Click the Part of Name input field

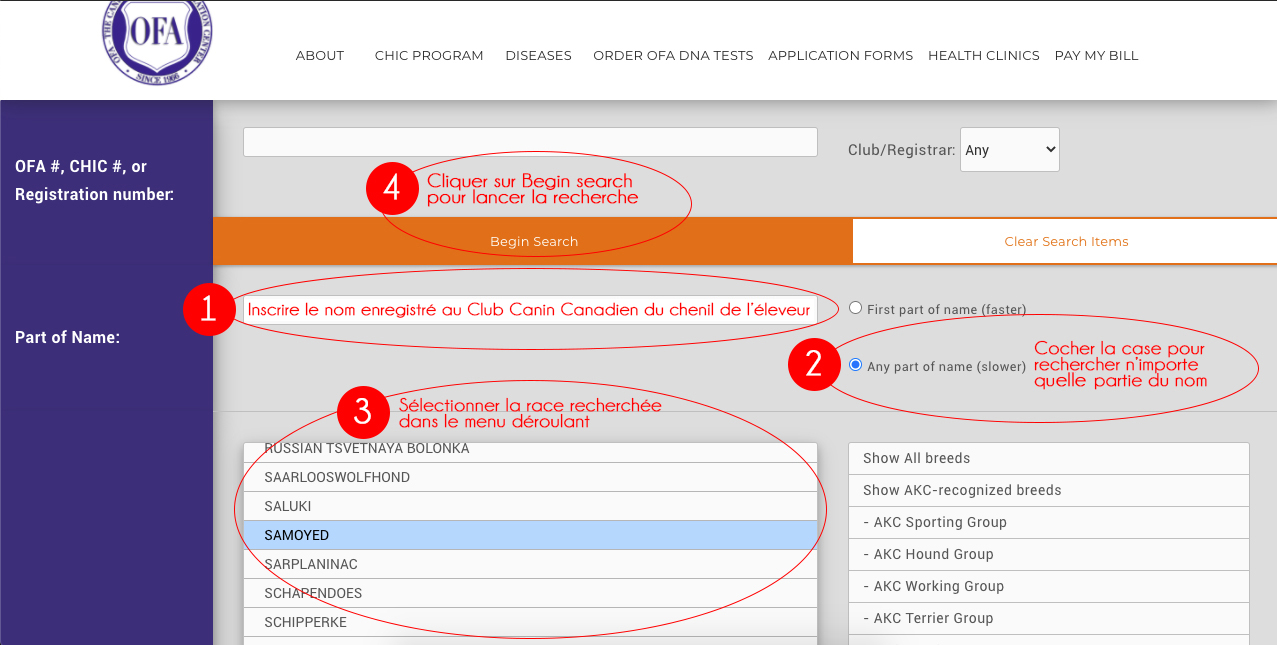530,310
